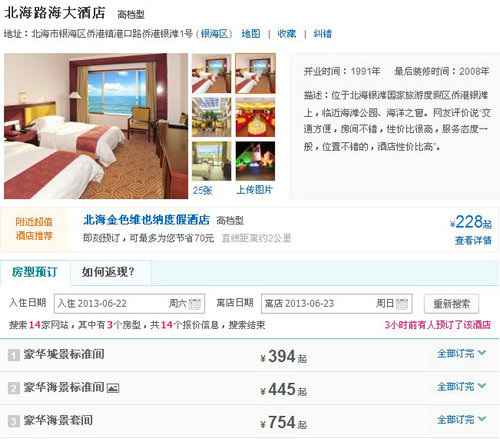Open the check-out date calendar icon
This screenshot has width=500, height=439.
point(402,304)
